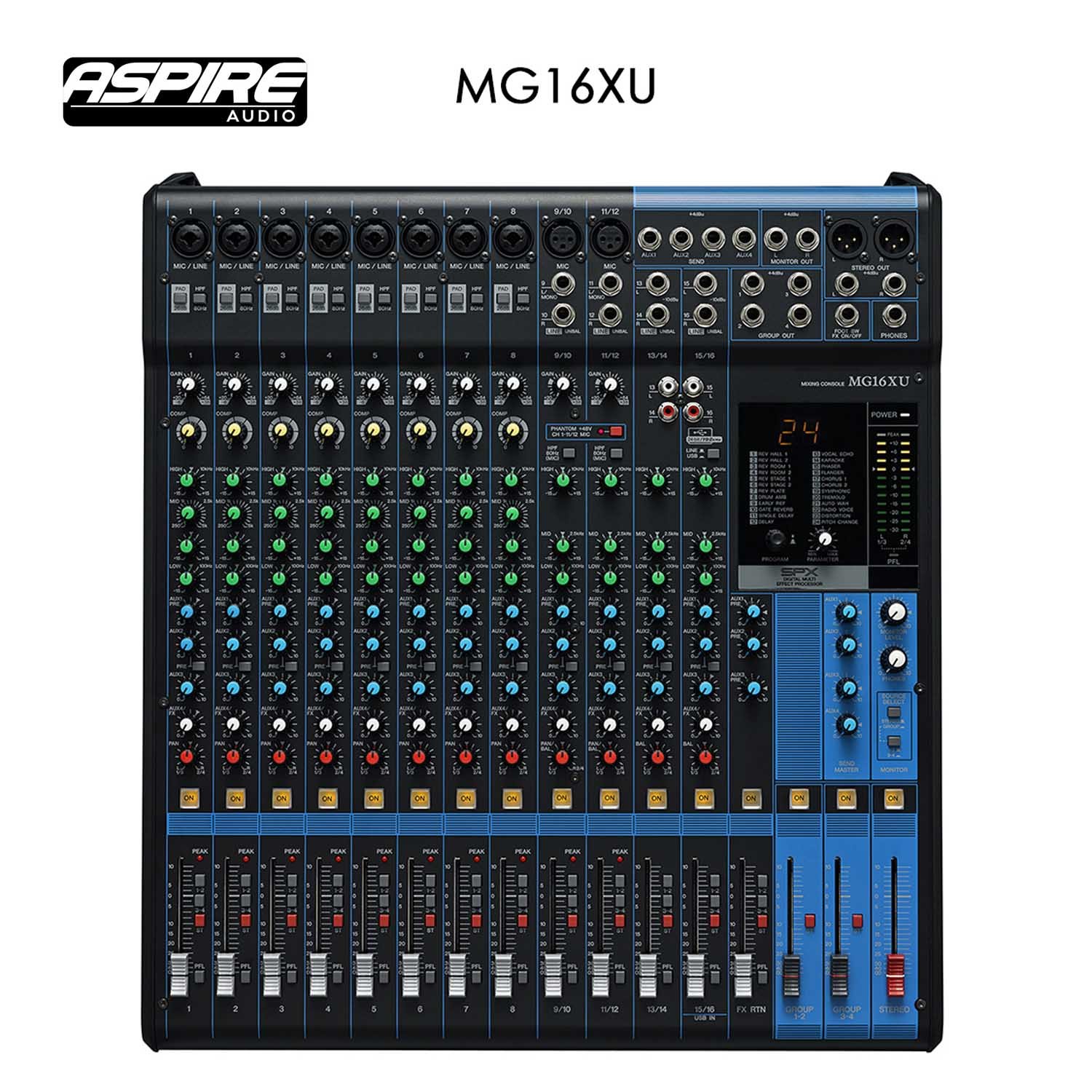This screenshot has height=1092, width=1092.
Task: Click the STEREO OUT left XLR connector
Action: tap(847, 236)
